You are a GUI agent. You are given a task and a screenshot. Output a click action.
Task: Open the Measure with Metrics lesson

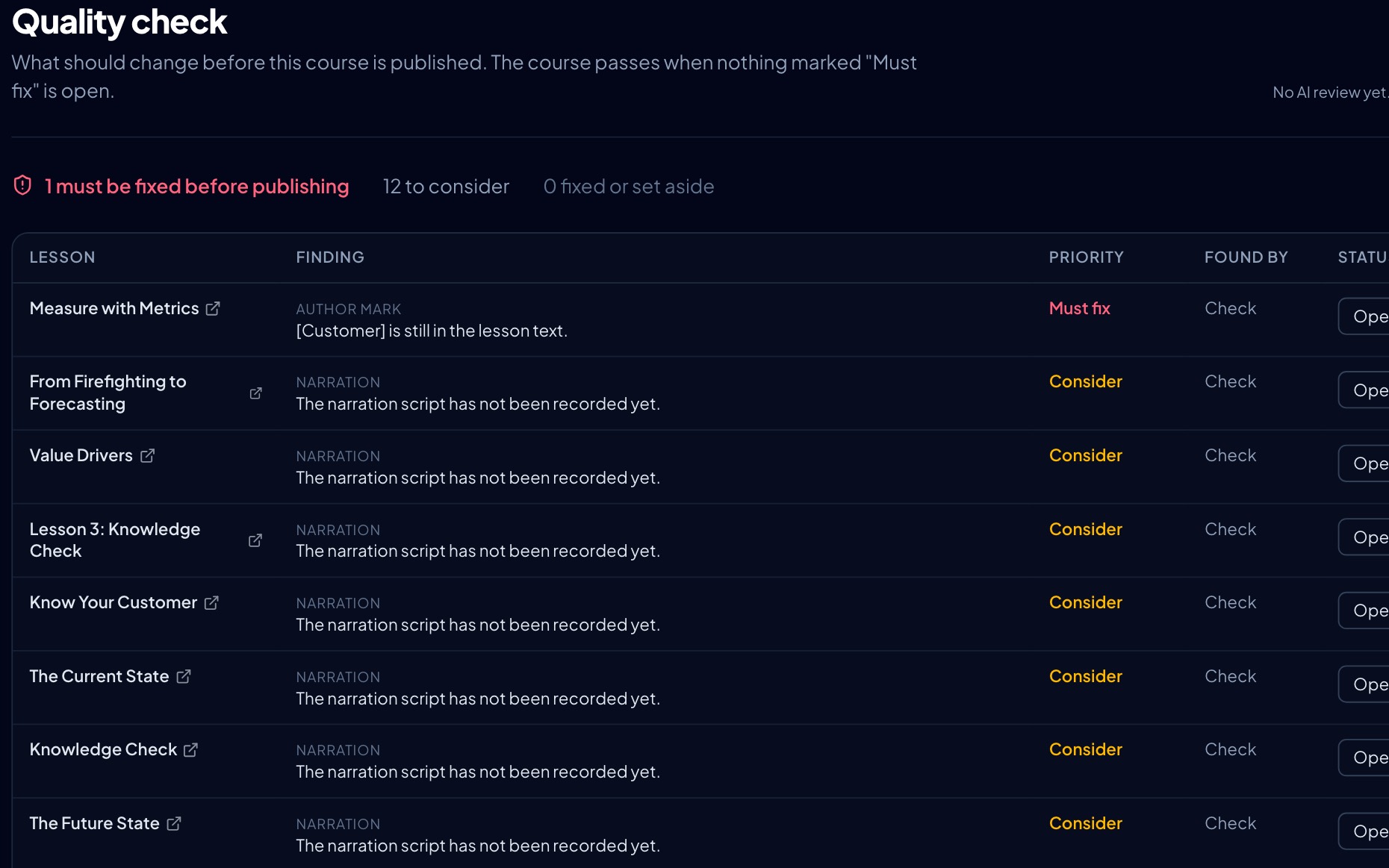tap(114, 308)
